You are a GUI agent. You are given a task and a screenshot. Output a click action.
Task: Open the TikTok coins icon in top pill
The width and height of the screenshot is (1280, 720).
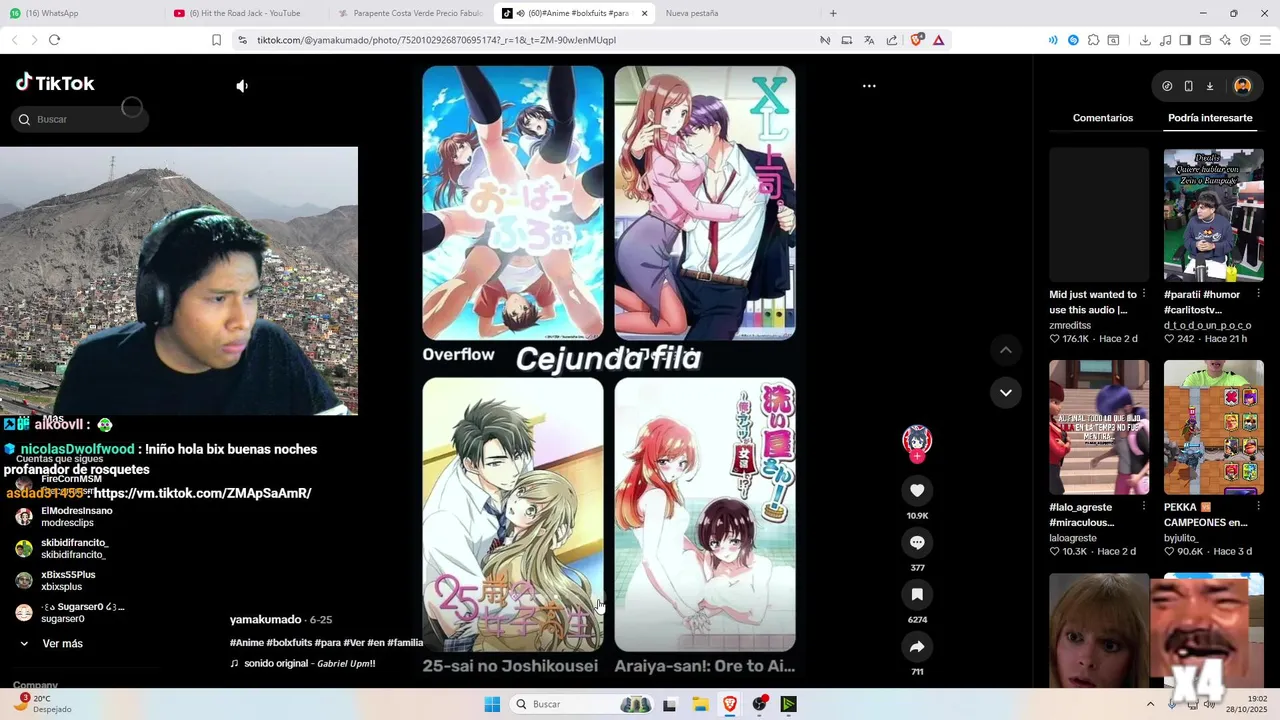tap(1167, 86)
